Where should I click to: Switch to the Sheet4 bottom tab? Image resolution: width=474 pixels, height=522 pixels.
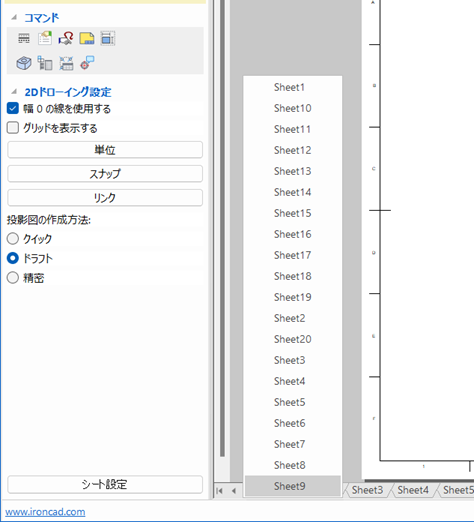pyautogui.click(x=413, y=490)
